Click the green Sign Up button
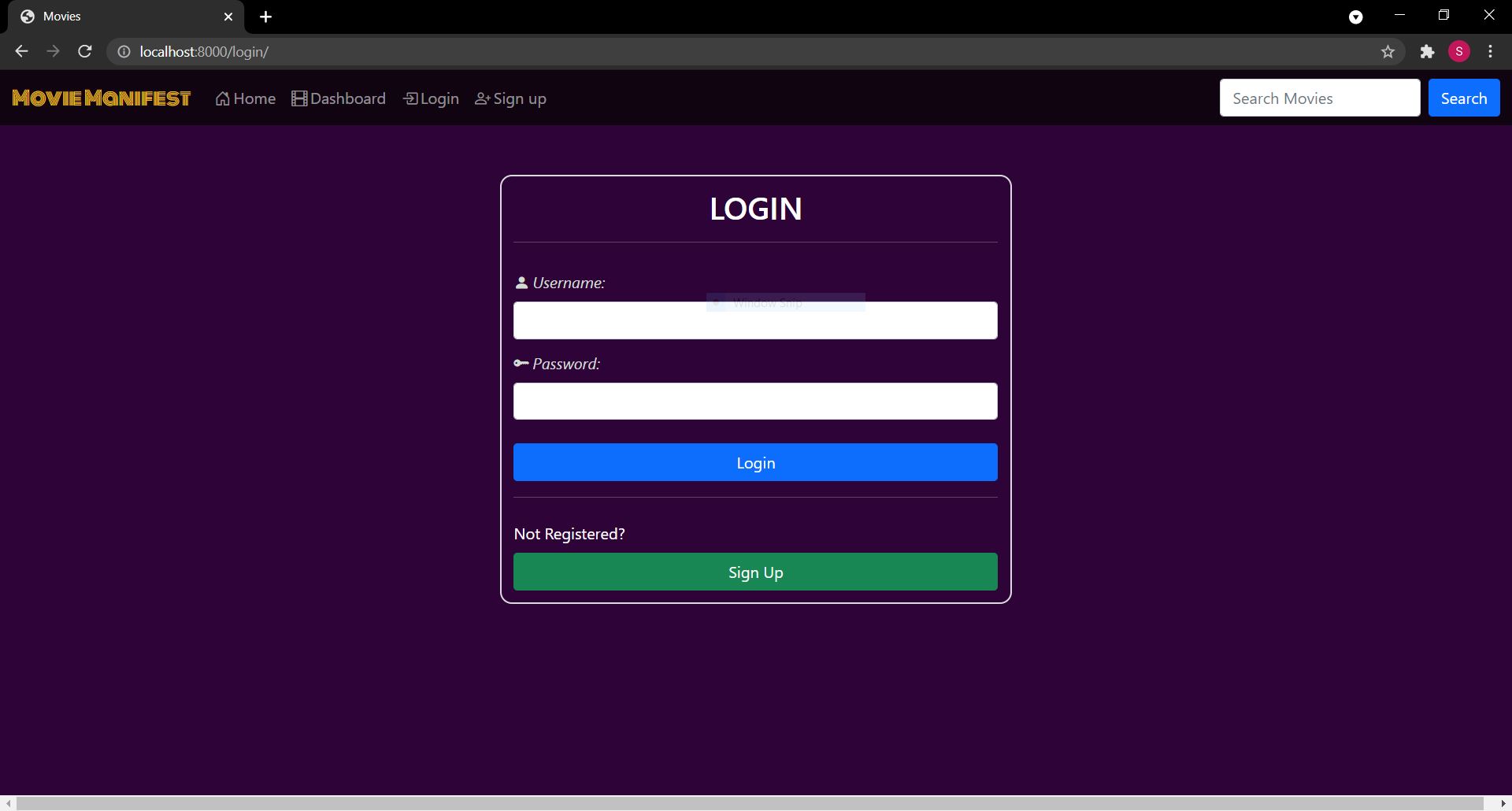Viewport: 1512px width, 811px height. [755, 572]
